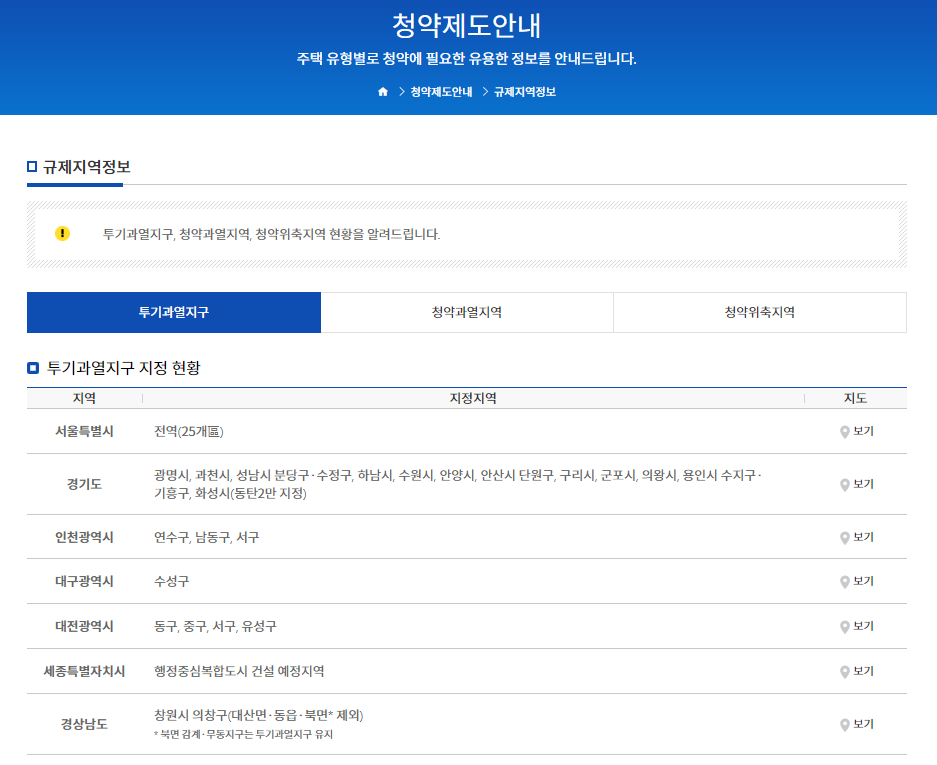Click the notice text about 투기과열지구 현황
This screenshot has width=937, height=765.
pyautogui.click(x=271, y=234)
